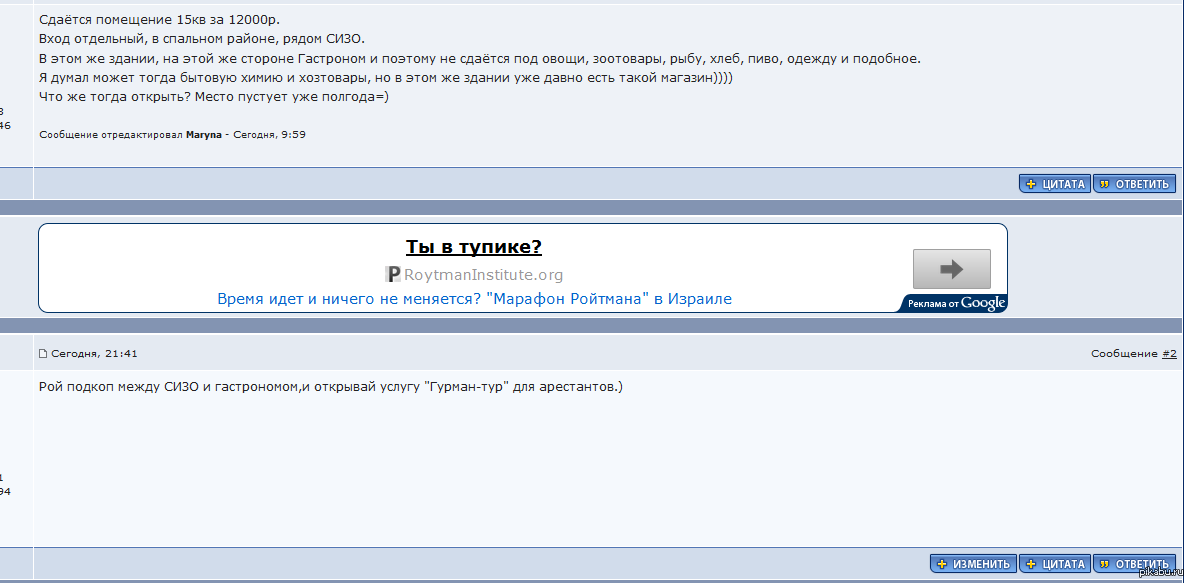The image size is (1189, 583).
Task: Click the Сегодня, 21:41 post timestamp
Action: (94, 354)
